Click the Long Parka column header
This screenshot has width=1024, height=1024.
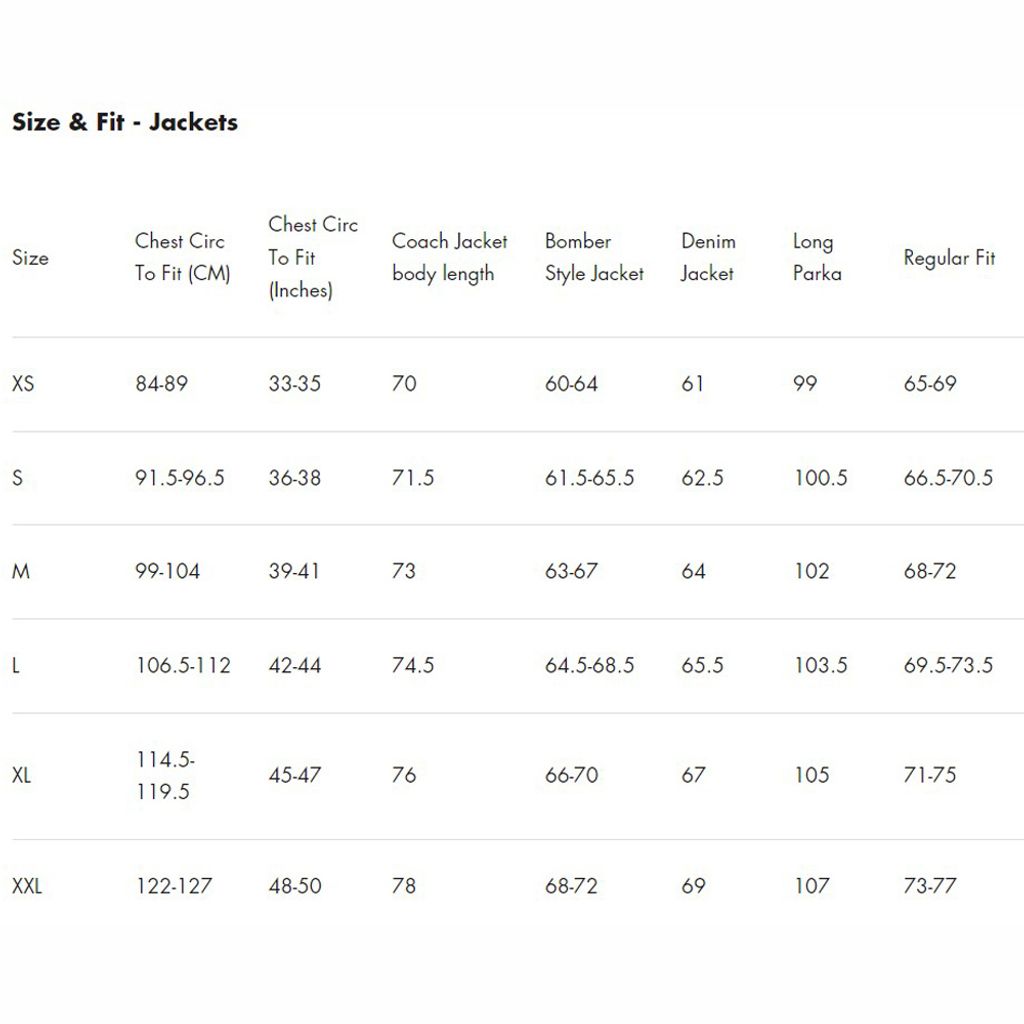(817, 257)
